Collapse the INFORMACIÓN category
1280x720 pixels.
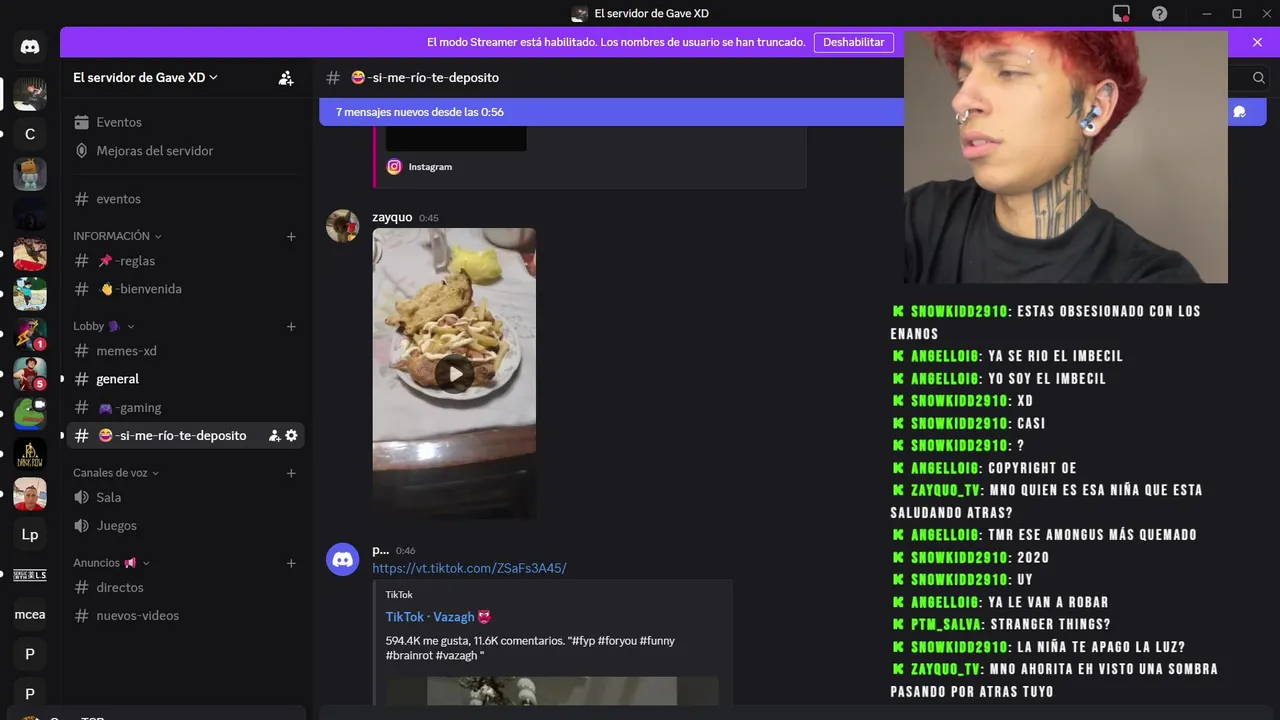[x=117, y=236]
